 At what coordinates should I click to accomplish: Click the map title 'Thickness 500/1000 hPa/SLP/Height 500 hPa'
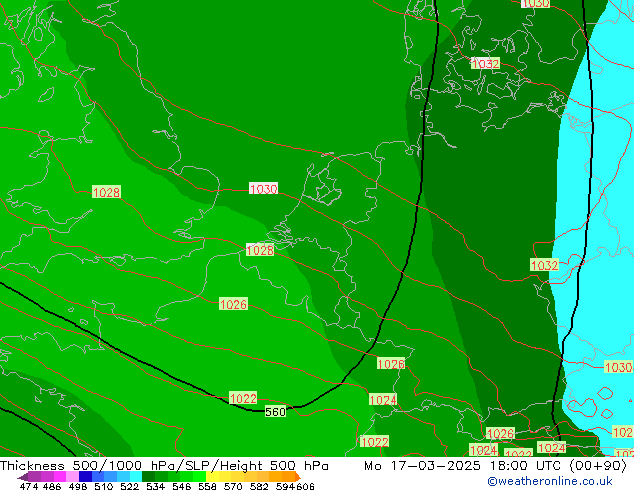click(164, 466)
